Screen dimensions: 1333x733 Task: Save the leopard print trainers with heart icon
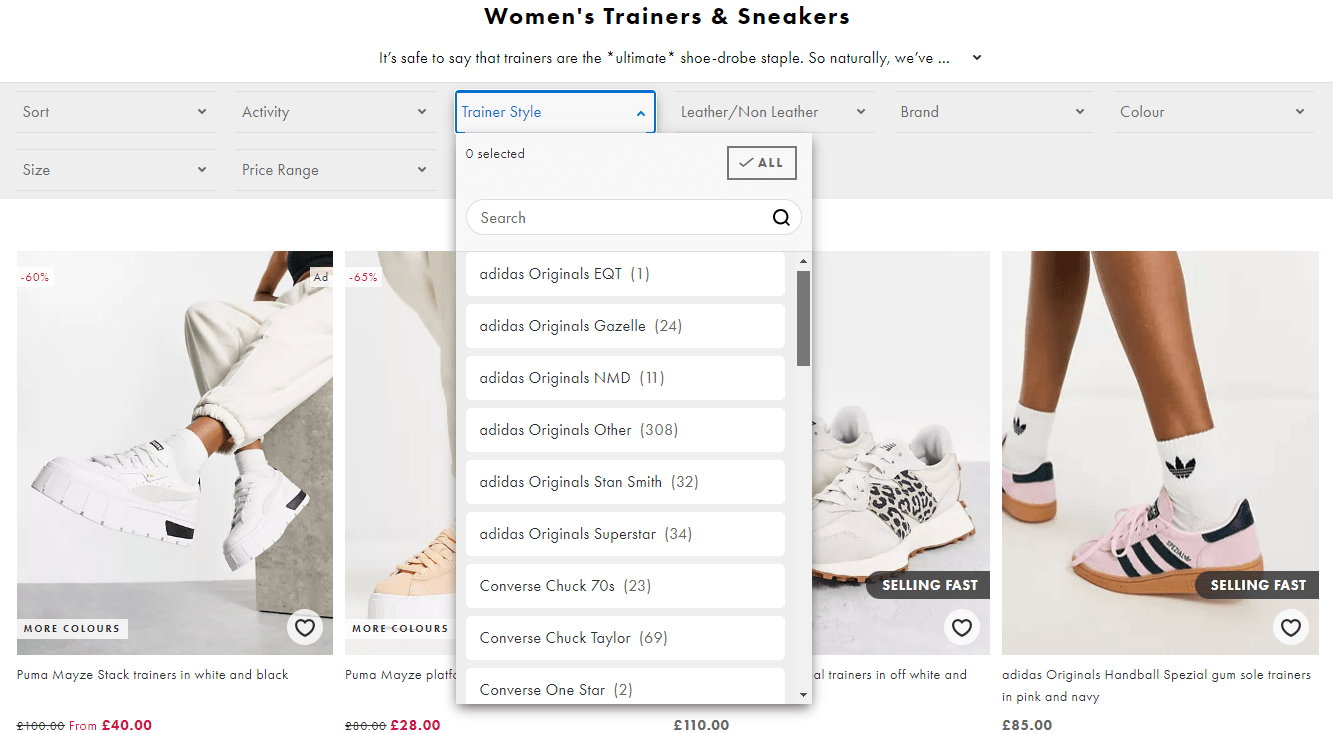[x=962, y=628]
